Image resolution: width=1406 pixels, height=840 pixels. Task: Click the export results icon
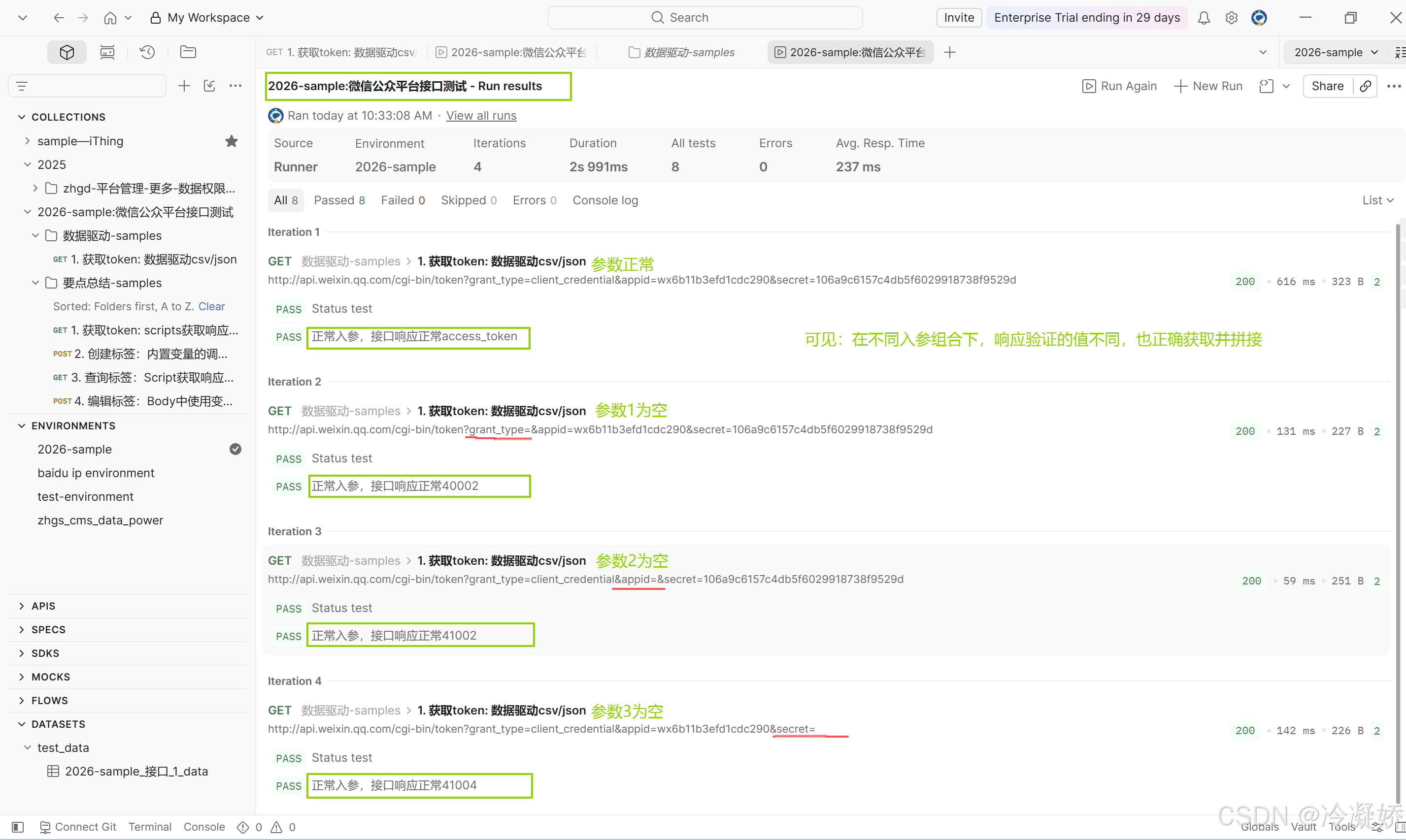tap(1267, 86)
